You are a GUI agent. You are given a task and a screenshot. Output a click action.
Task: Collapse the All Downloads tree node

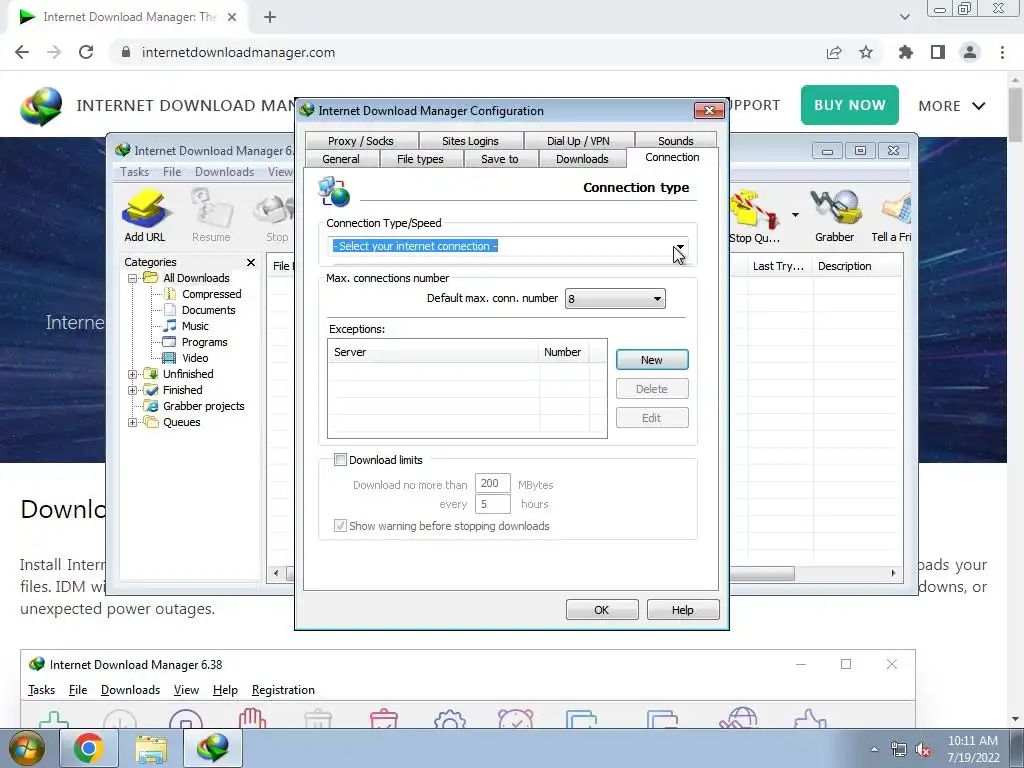(133, 278)
